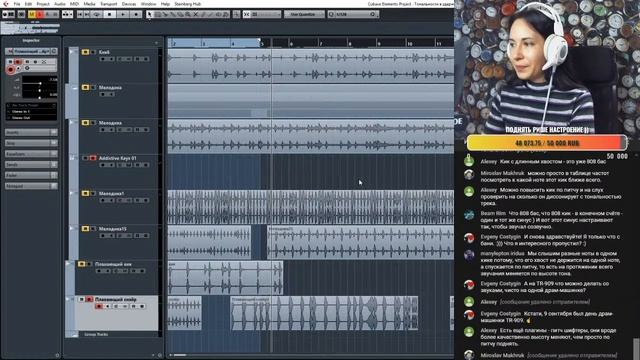This screenshot has height=360, width=640.
Task: Click manylepton iridus username in chat
Action: (x=502, y=253)
